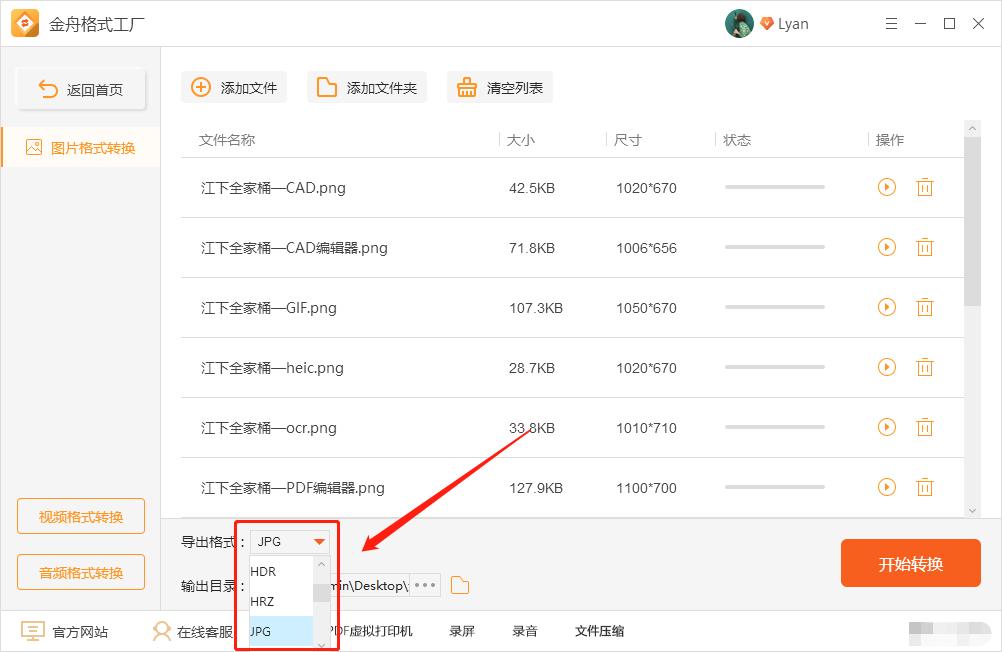
Task: Open output folder icon next to path
Action: click(459, 585)
